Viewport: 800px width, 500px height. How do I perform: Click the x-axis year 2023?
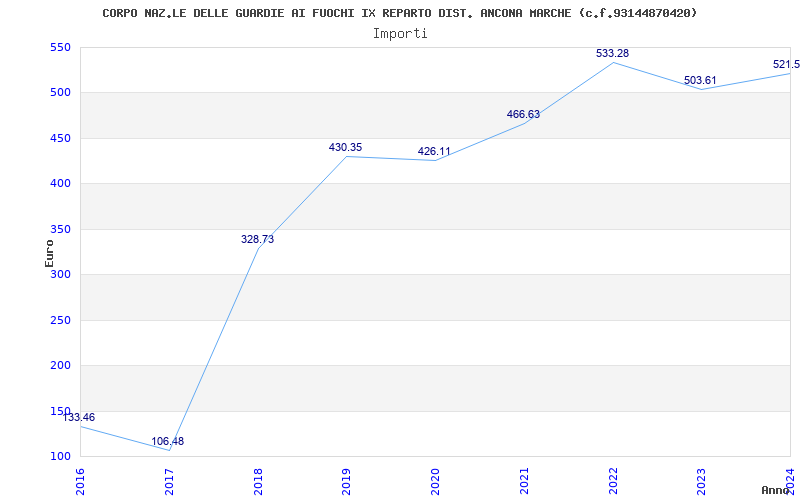click(x=702, y=482)
